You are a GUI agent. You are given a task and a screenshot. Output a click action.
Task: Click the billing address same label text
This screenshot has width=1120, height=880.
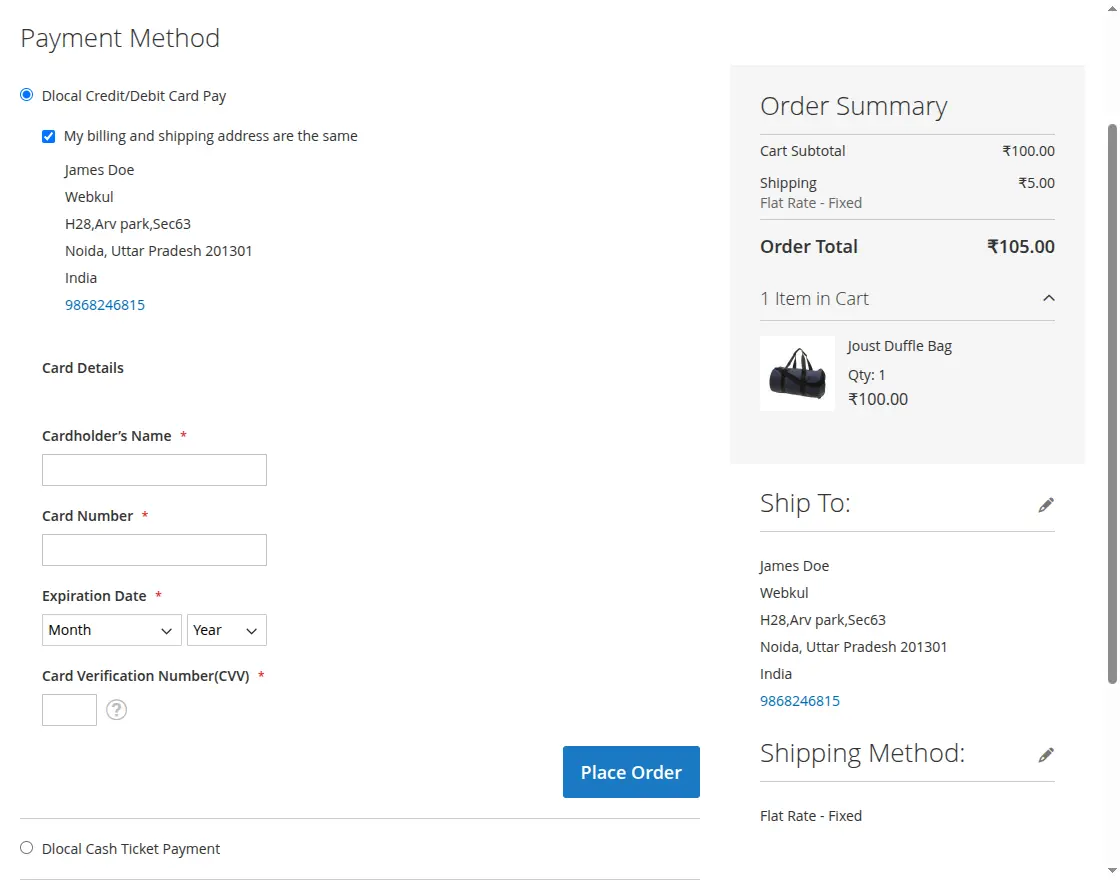tap(210, 136)
